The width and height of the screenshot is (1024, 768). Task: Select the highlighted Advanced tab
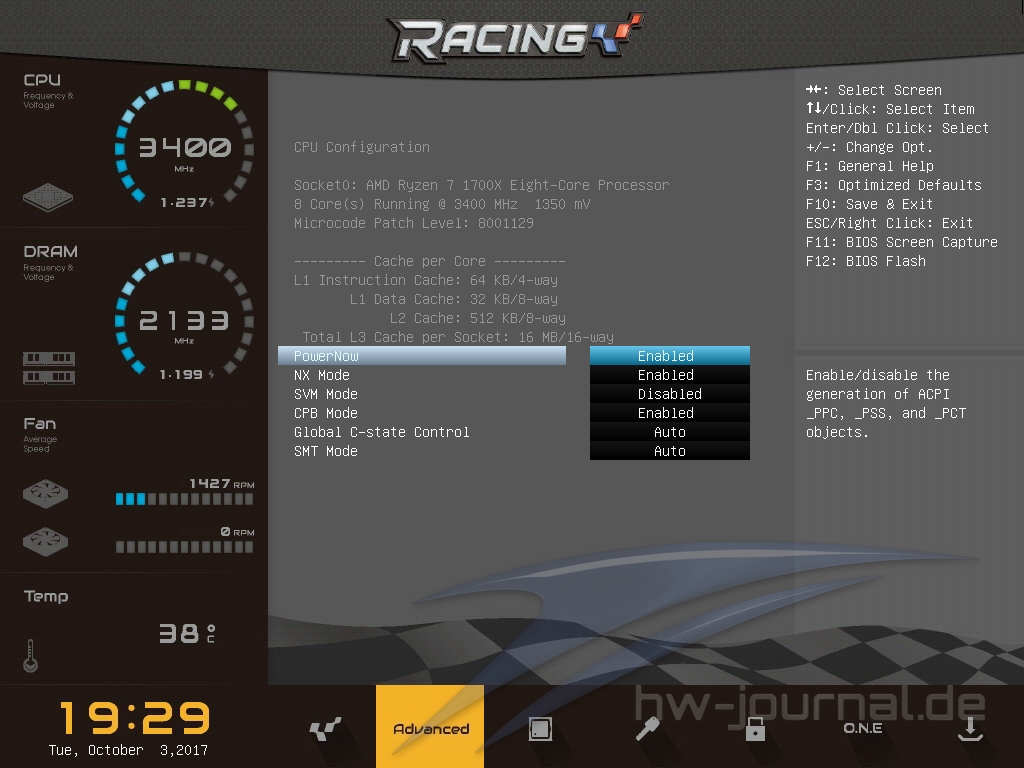(430, 728)
